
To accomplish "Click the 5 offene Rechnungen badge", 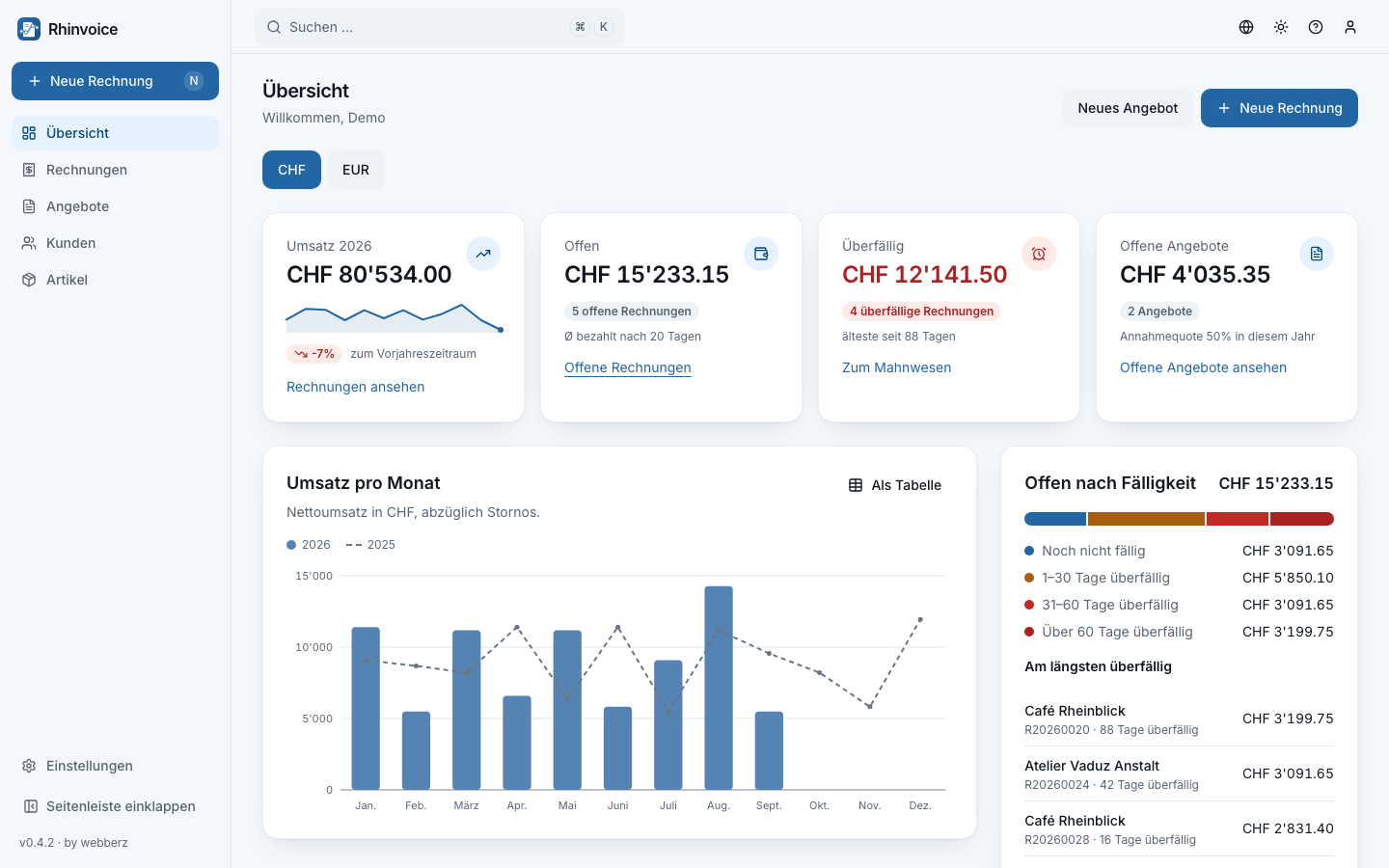I will [x=632, y=312].
